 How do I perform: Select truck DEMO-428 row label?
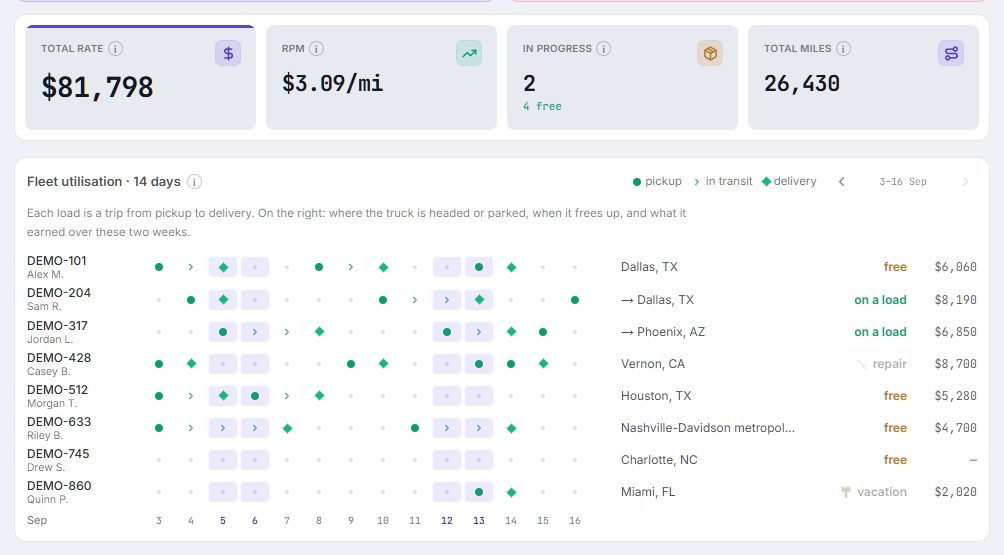[x=59, y=357]
